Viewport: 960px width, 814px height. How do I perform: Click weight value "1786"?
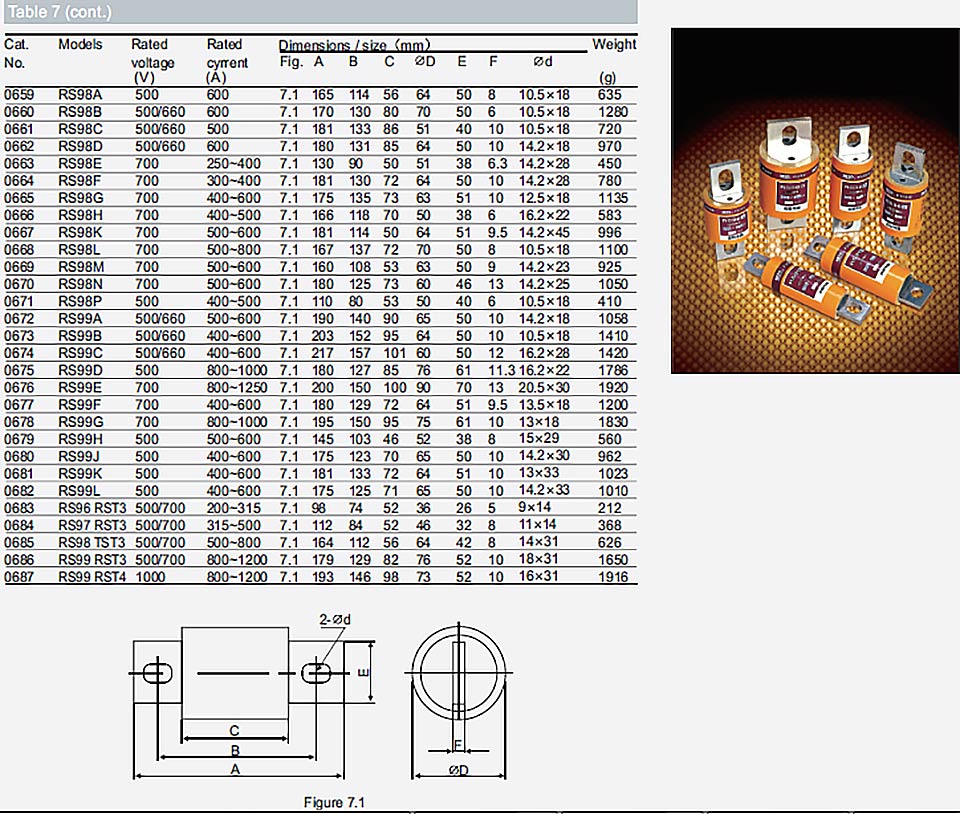[613, 370]
